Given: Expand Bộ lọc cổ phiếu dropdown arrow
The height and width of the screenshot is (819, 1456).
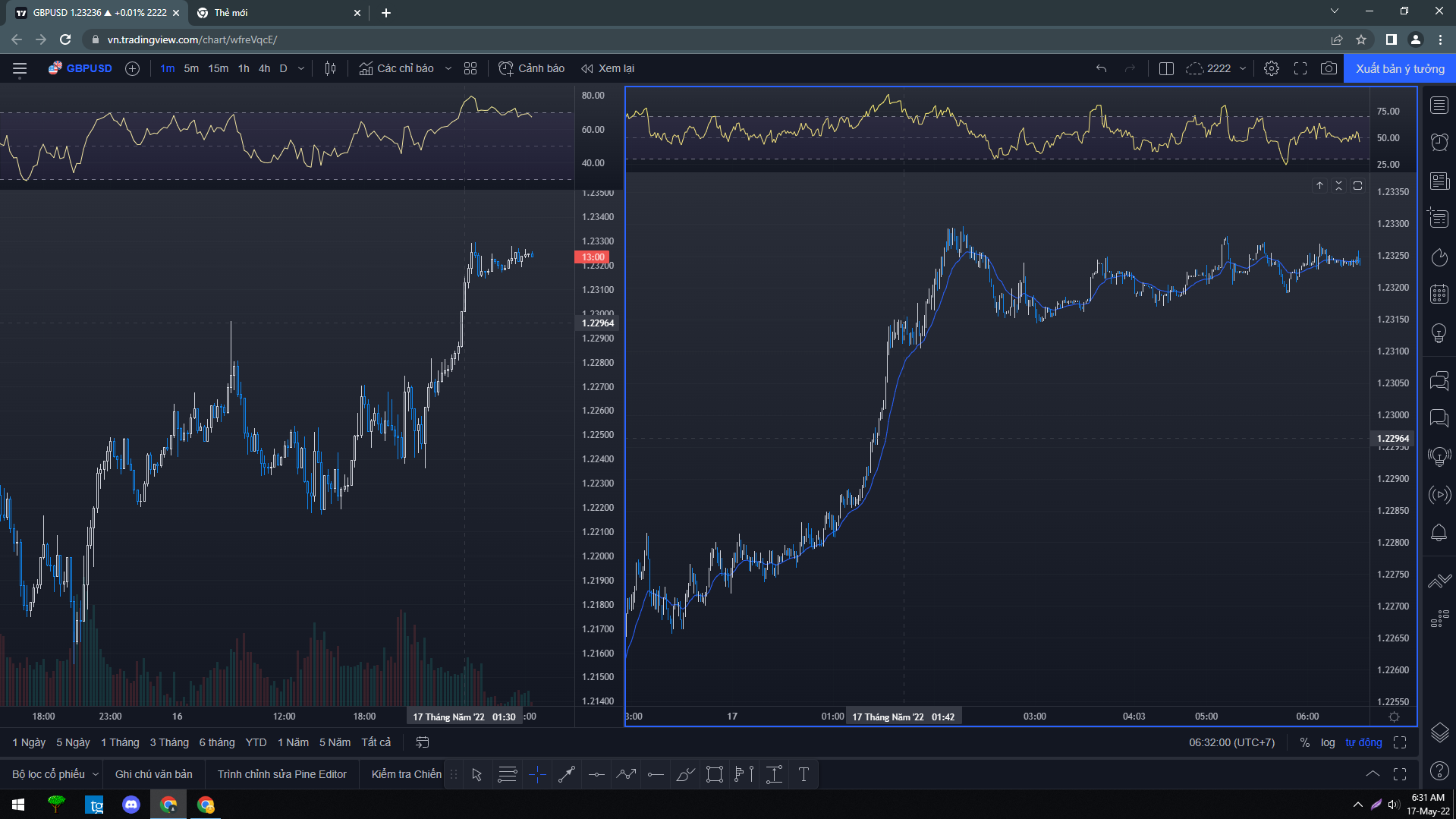Looking at the screenshot, I should point(96,774).
